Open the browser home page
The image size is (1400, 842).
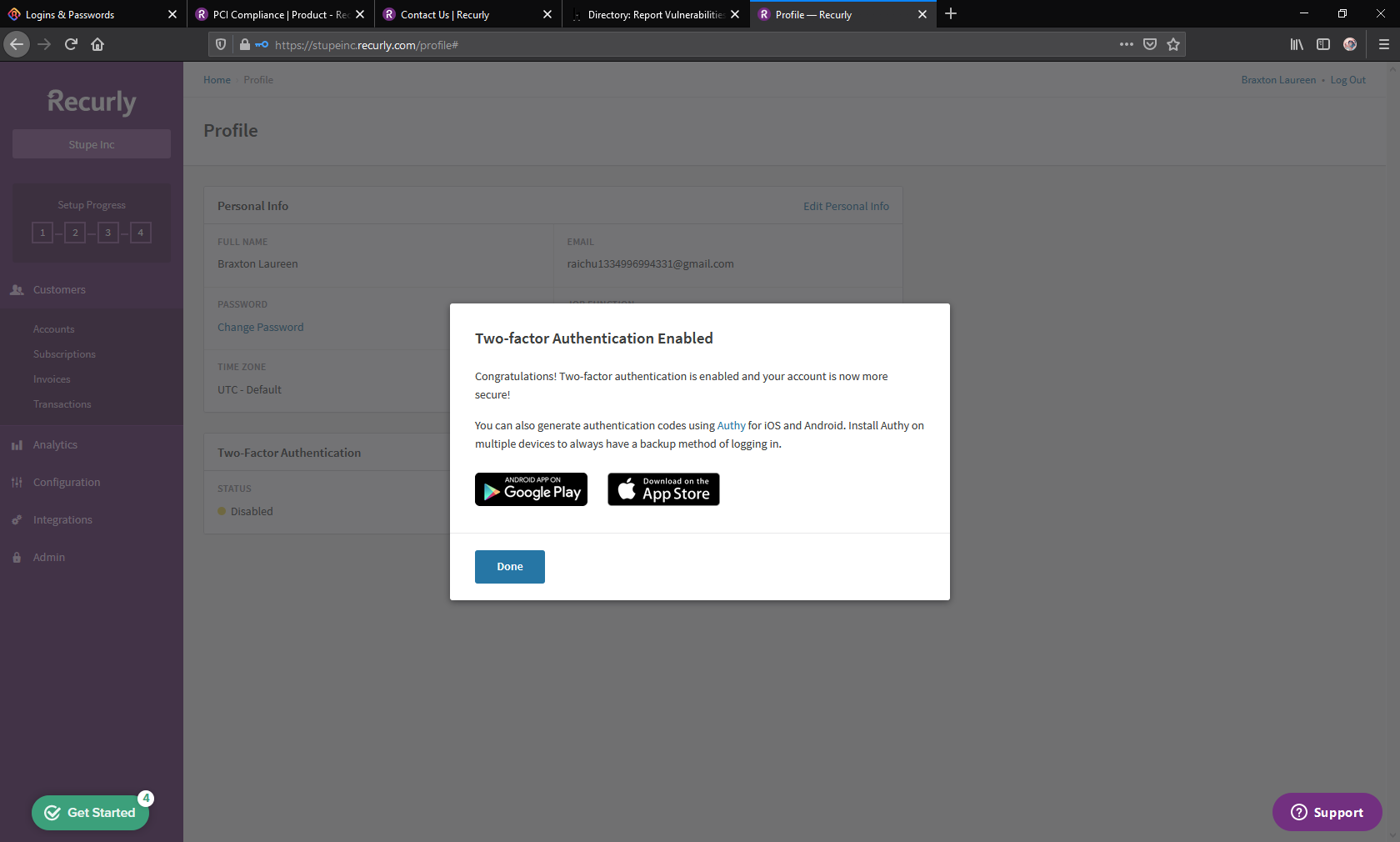[97, 44]
